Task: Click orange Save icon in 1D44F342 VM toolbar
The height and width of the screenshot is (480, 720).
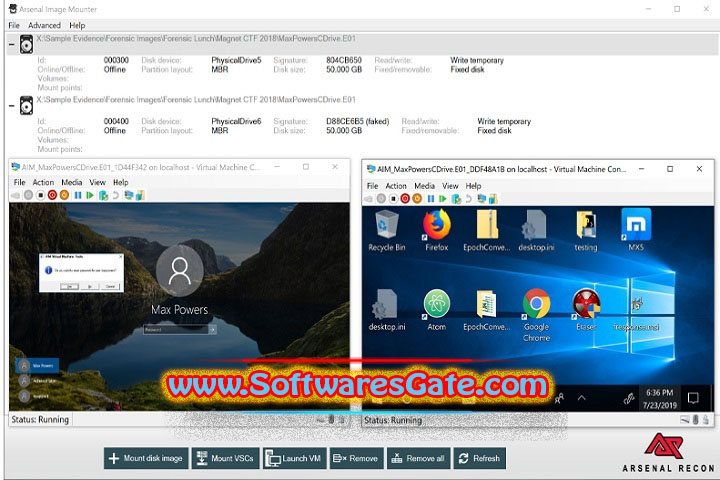Action: pos(64,195)
